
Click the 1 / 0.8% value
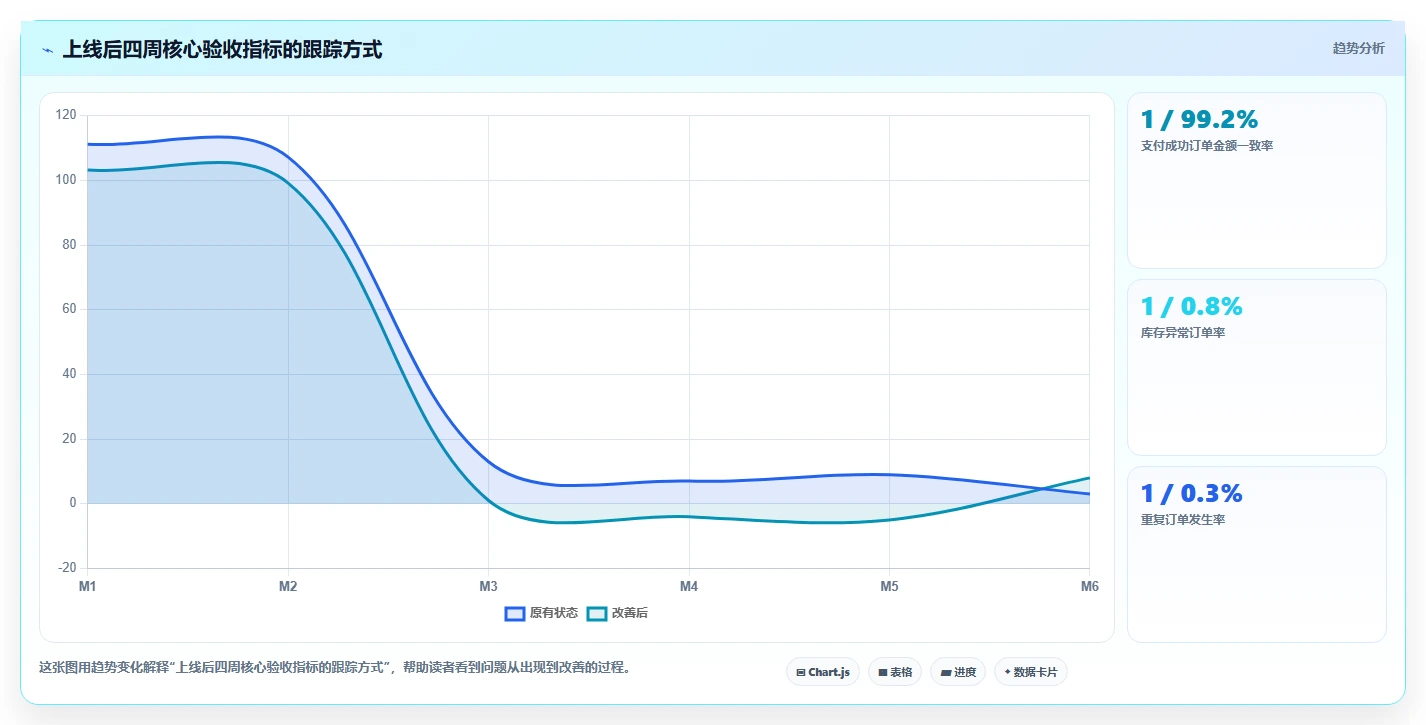tap(1191, 306)
